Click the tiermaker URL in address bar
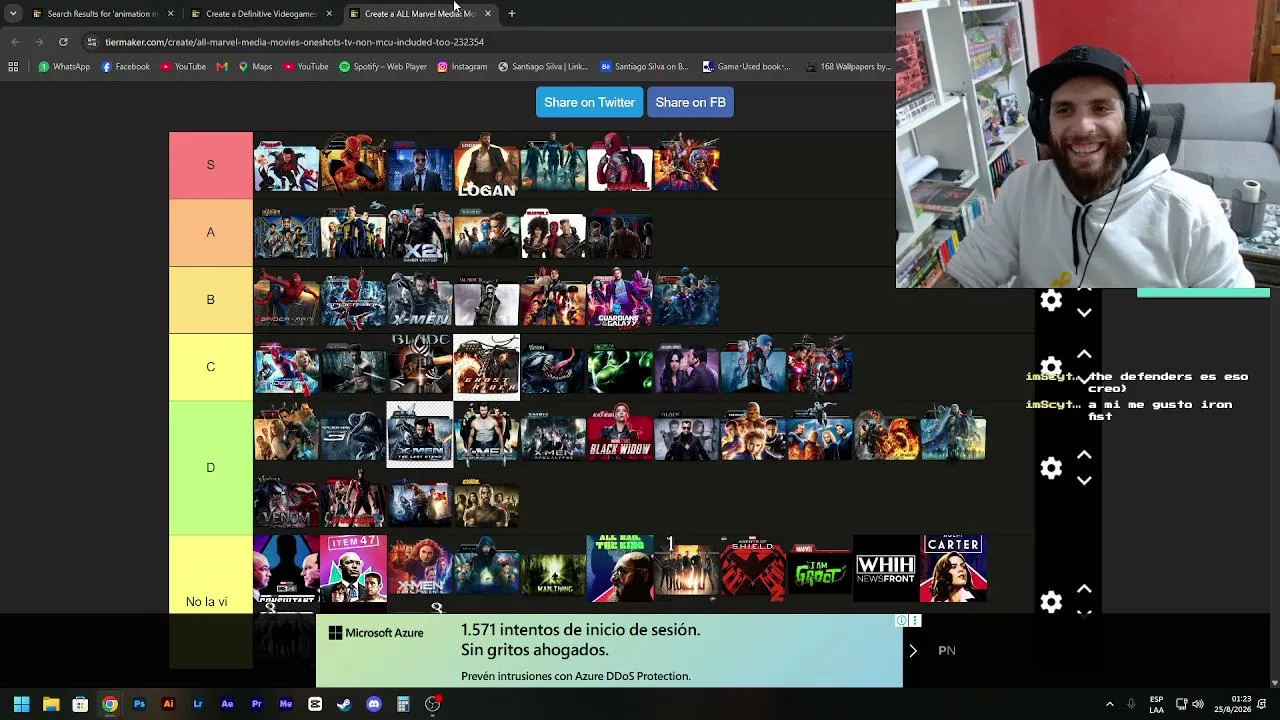 (294, 42)
